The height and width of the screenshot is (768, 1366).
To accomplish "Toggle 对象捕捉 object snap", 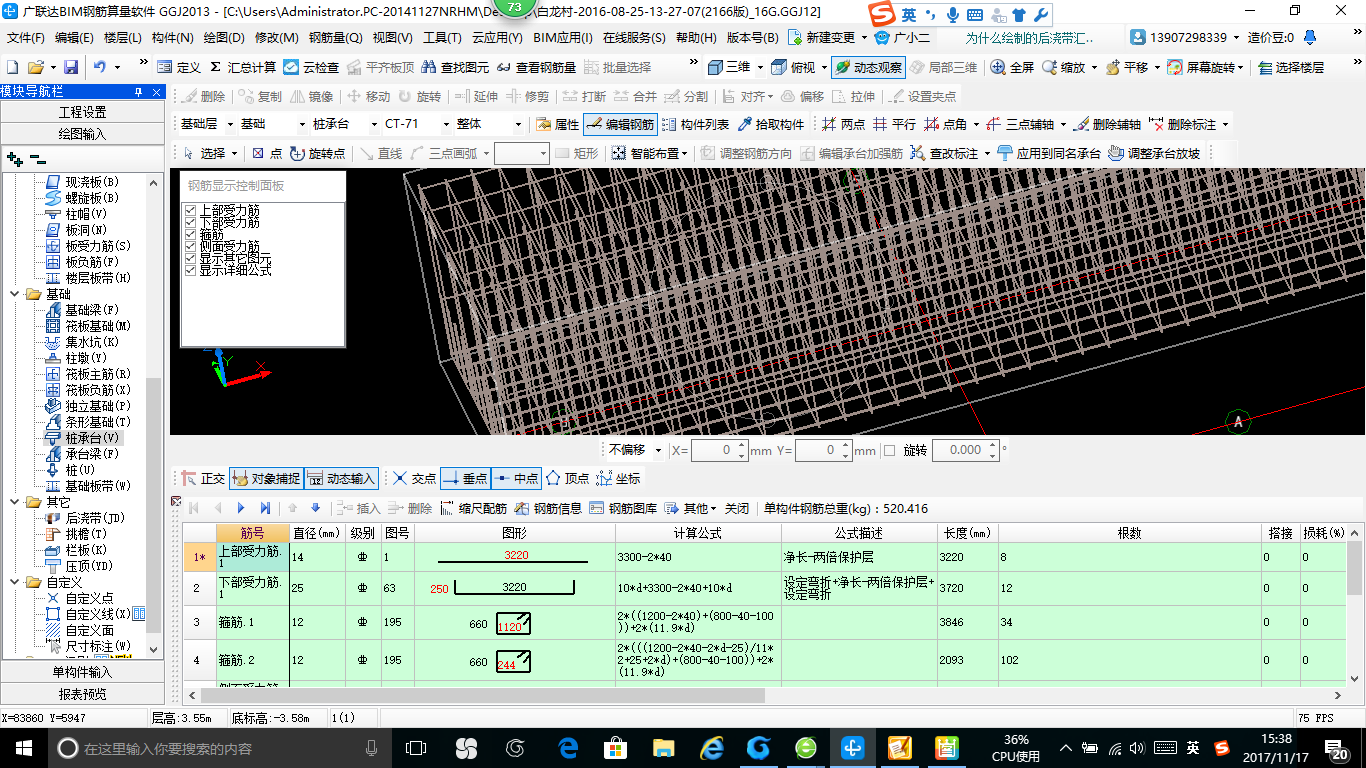I will click(x=265, y=479).
